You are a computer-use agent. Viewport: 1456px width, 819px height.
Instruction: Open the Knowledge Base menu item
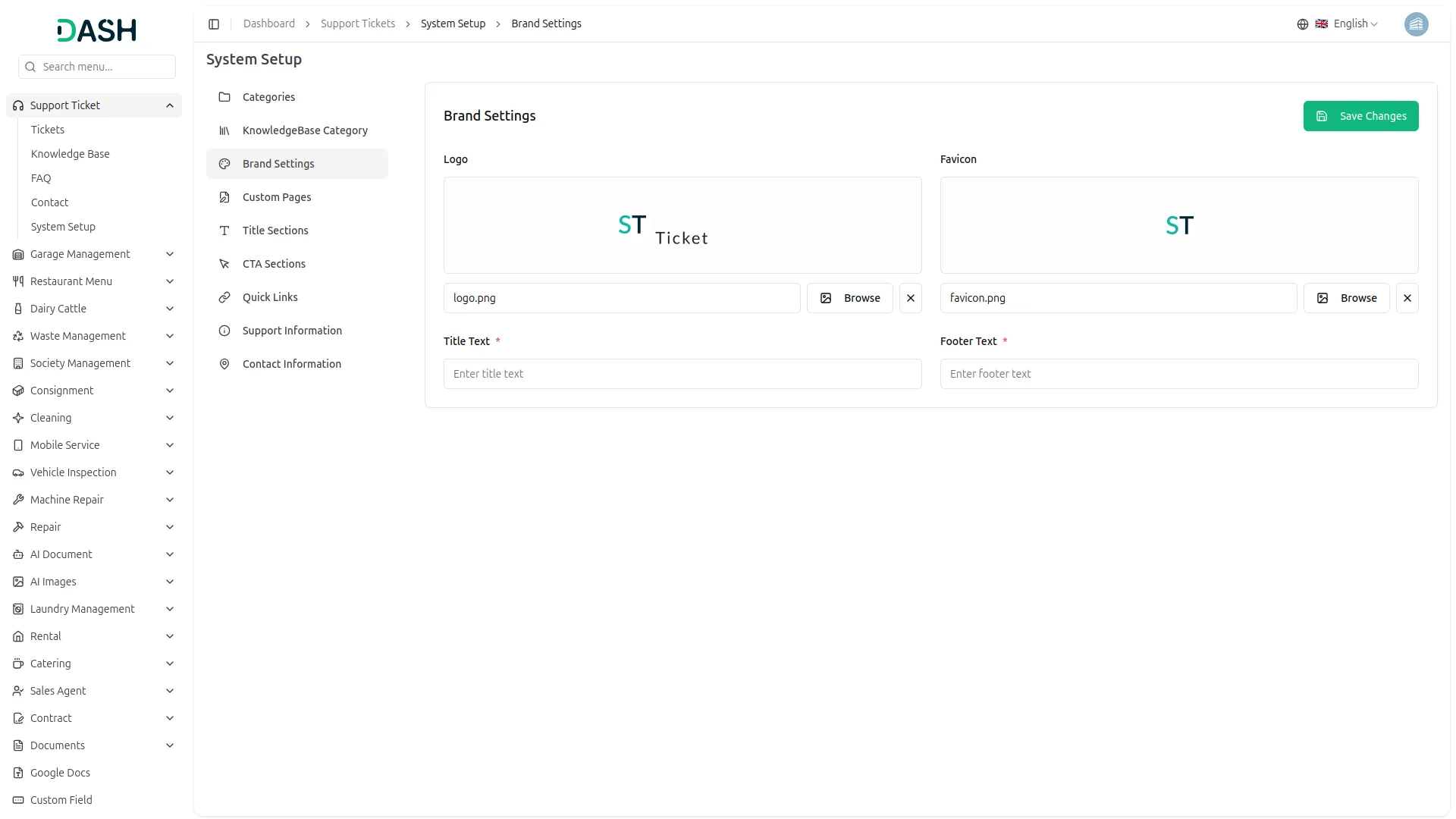[x=71, y=154]
